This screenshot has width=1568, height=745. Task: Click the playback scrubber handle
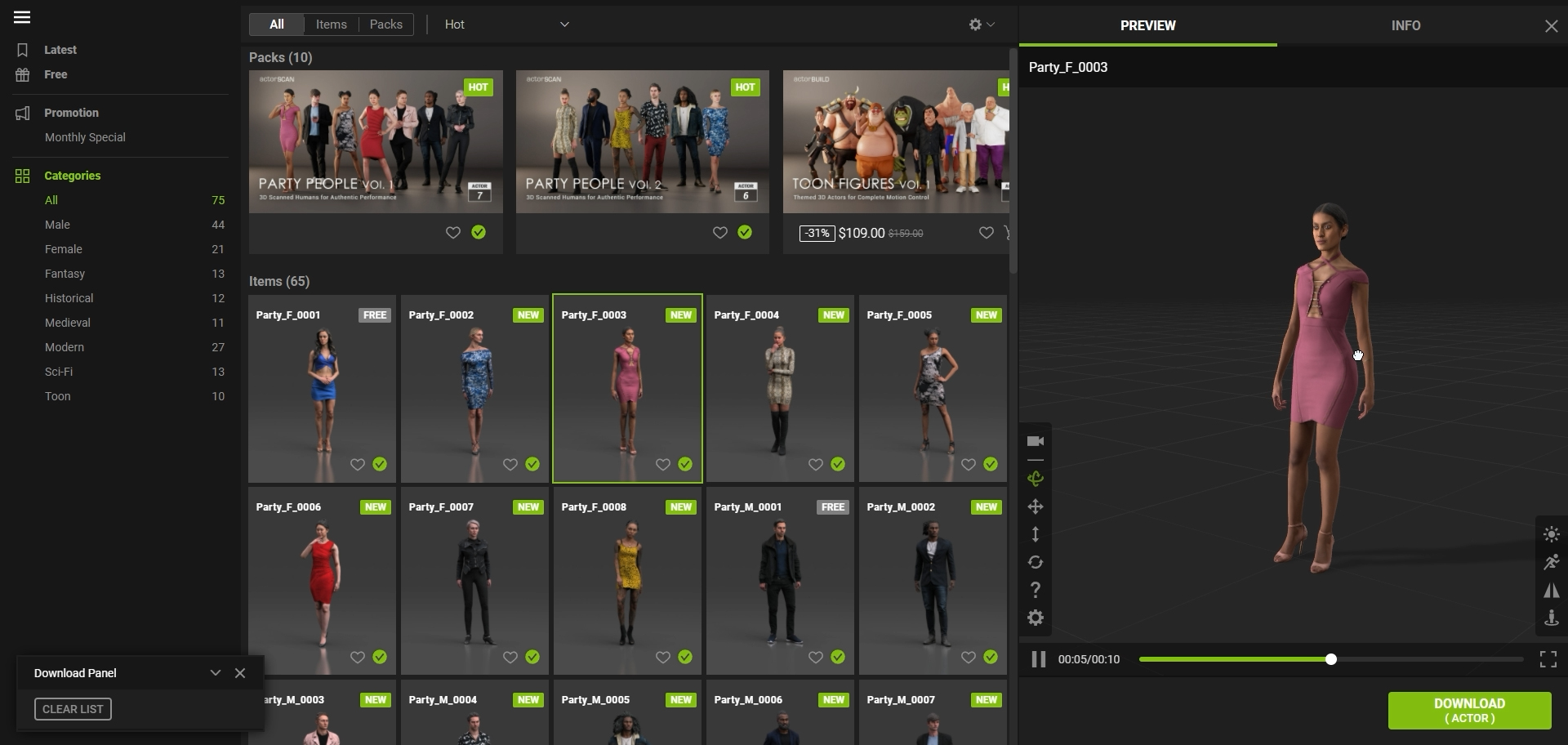(x=1331, y=659)
